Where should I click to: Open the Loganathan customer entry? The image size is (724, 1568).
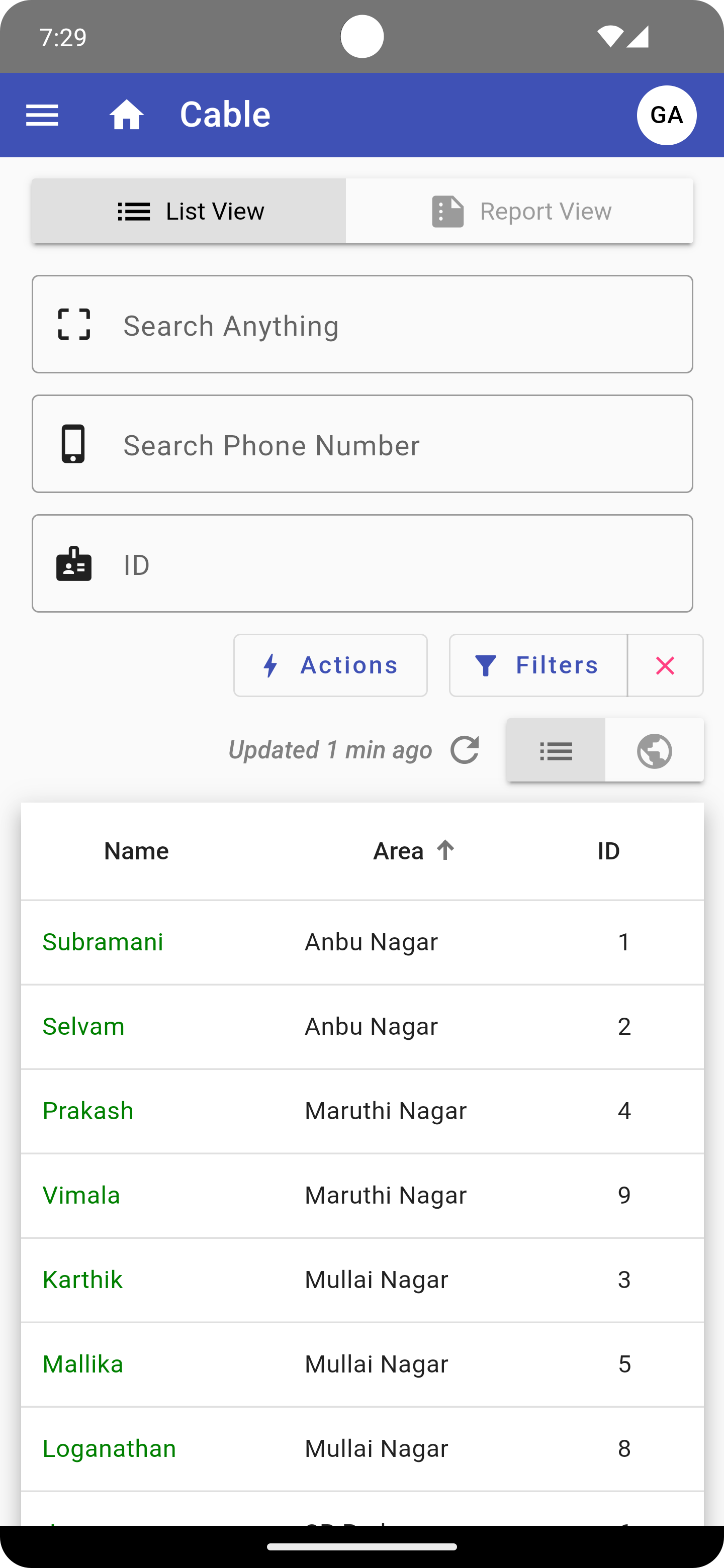click(109, 1449)
